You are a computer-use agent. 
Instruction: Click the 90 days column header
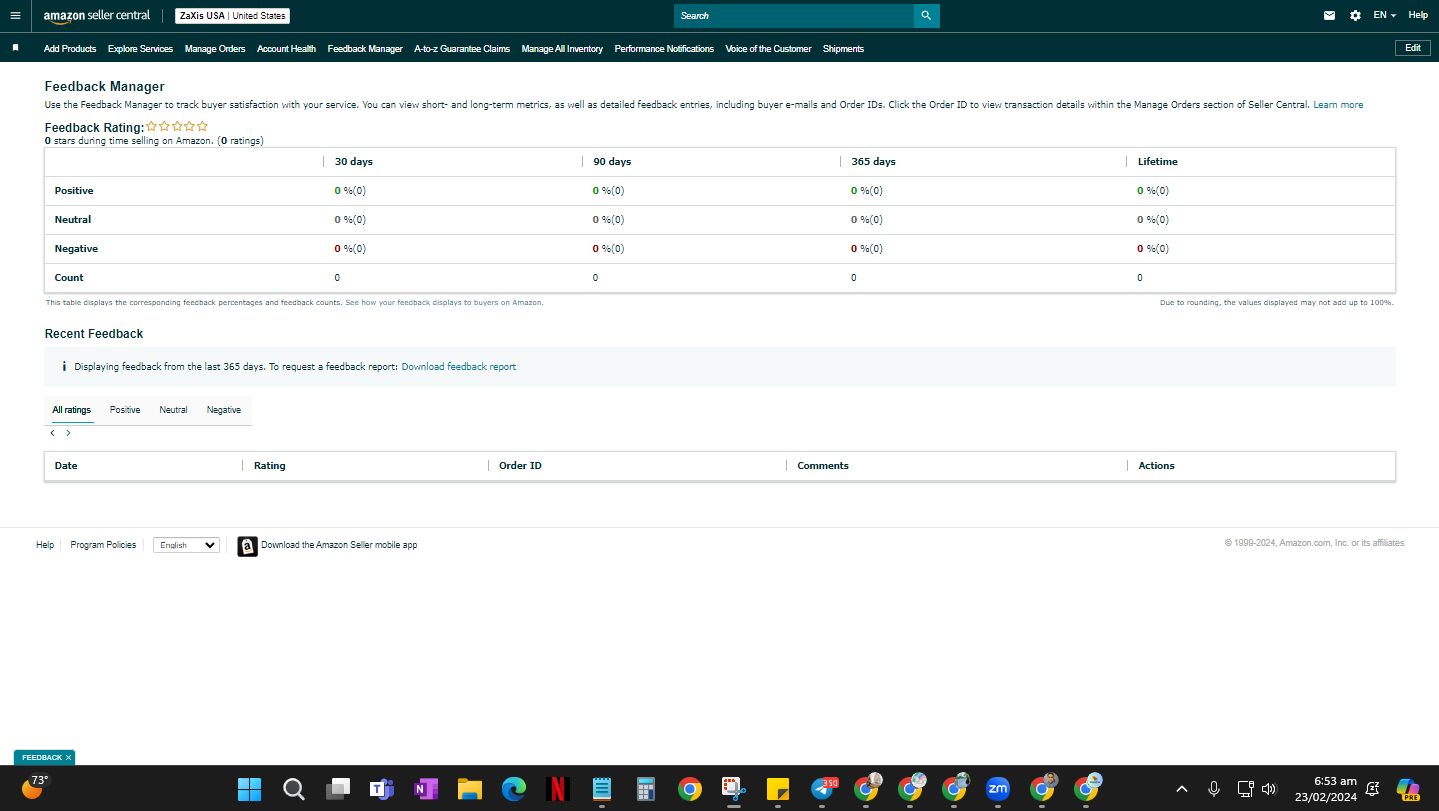pos(612,162)
